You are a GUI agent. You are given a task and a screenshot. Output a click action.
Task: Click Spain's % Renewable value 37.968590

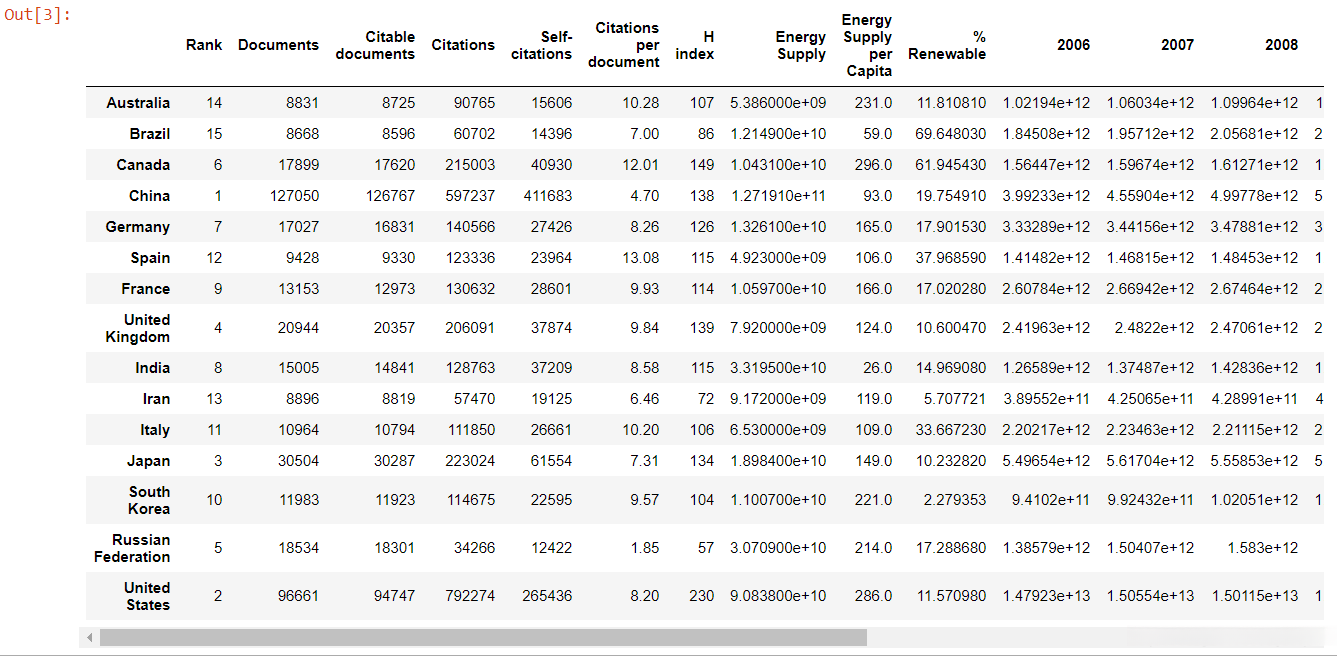point(952,258)
